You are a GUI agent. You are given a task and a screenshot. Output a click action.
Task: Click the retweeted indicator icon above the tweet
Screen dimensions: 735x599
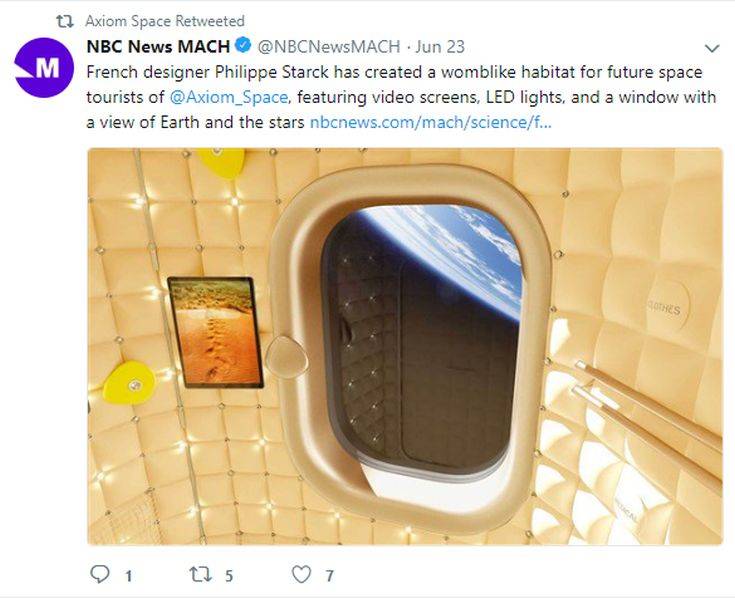point(66,20)
